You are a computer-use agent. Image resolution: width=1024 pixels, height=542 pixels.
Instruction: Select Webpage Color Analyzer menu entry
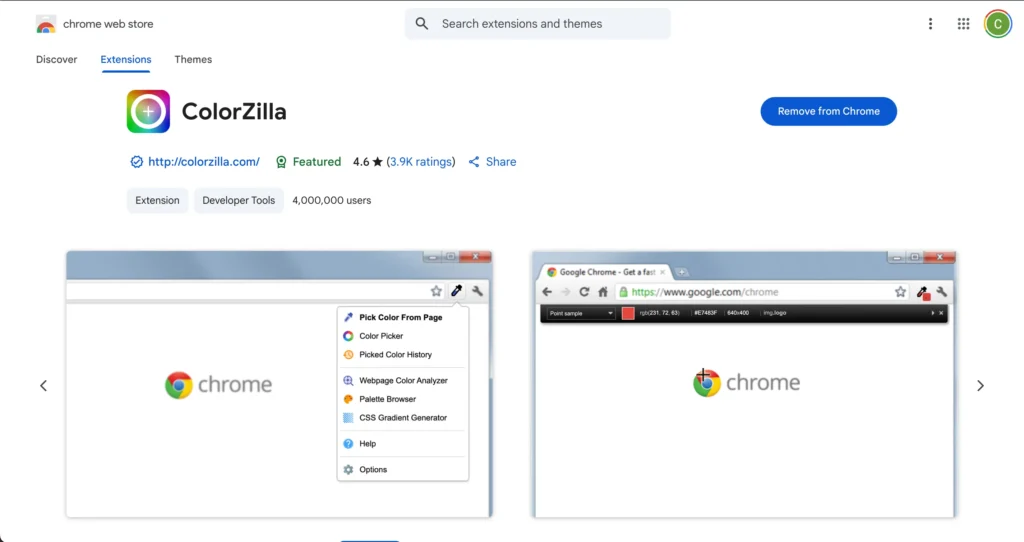402,380
